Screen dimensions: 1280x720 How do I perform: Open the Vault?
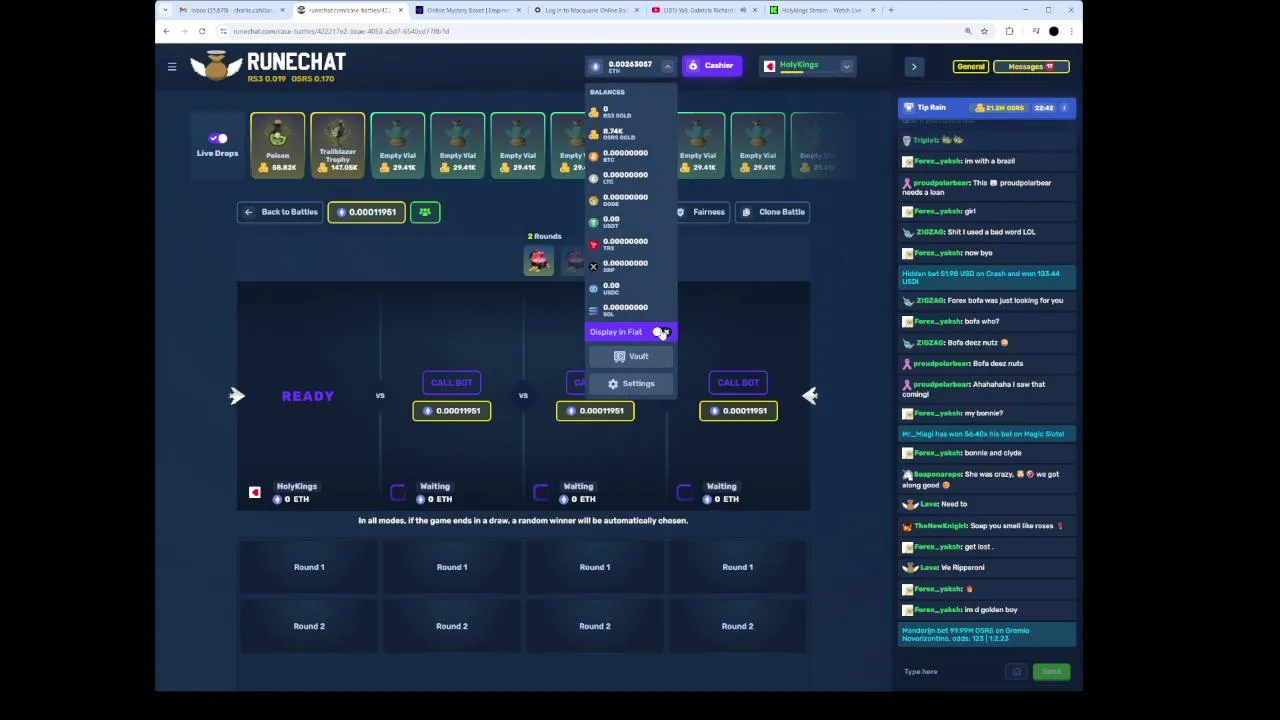(x=631, y=356)
